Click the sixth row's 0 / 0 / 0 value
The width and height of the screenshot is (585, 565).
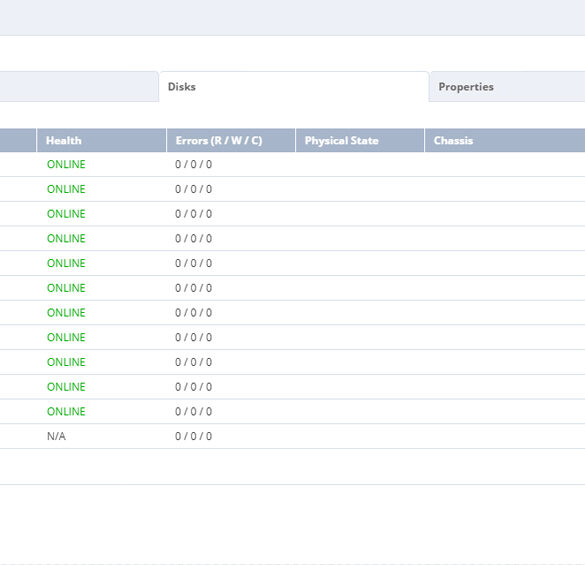pos(194,288)
